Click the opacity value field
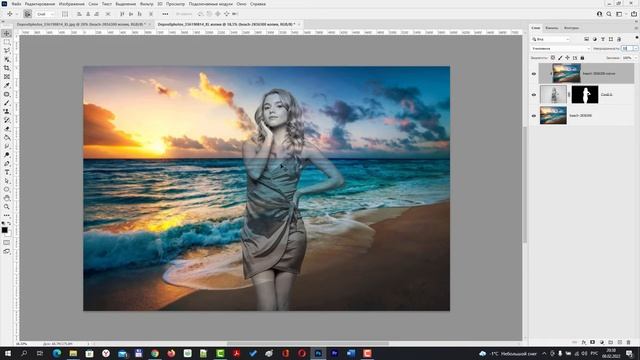The width and height of the screenshot is (640, 360). [627, 49]
